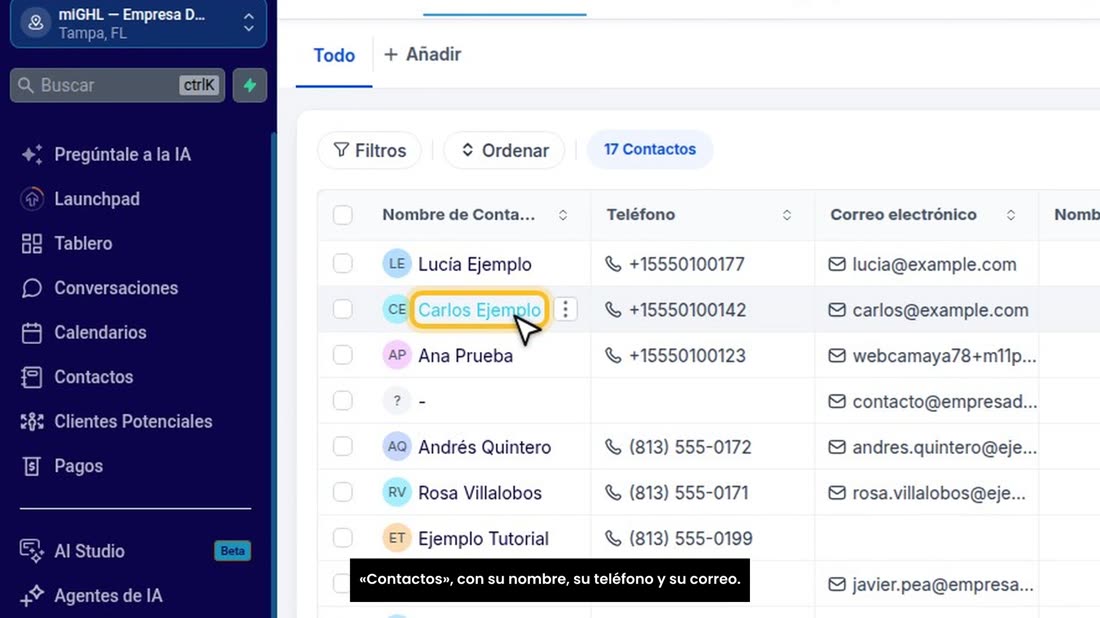The height and width of the screenshot is (618, 1100).
Task: Switch to the Todo tab
Action: click(x=334, y=55)
